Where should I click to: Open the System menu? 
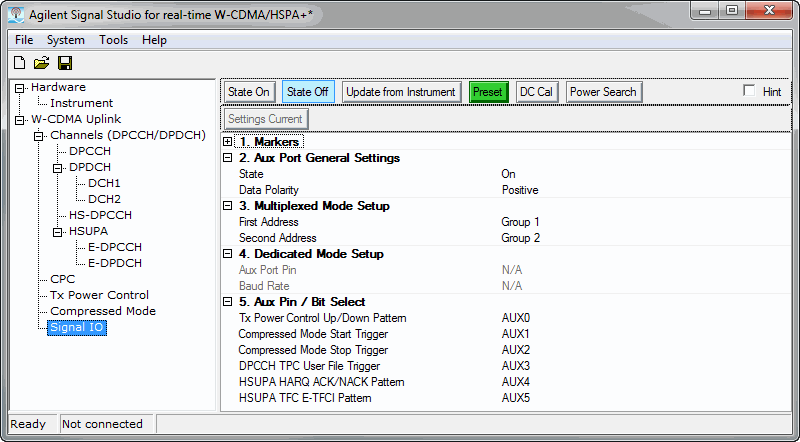(x=66, y=40)
